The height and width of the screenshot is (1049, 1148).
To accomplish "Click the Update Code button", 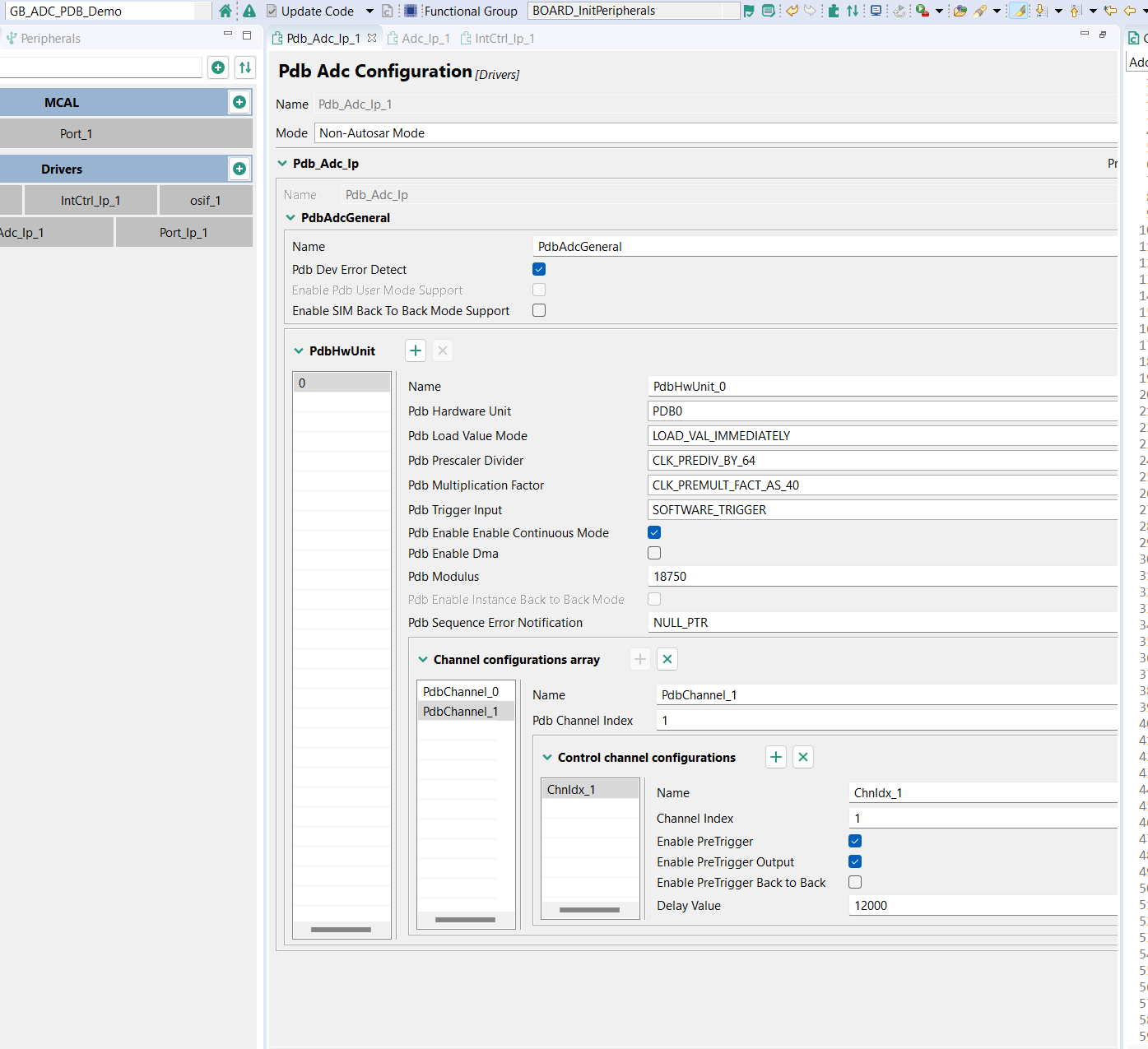I will click(310, 11).
